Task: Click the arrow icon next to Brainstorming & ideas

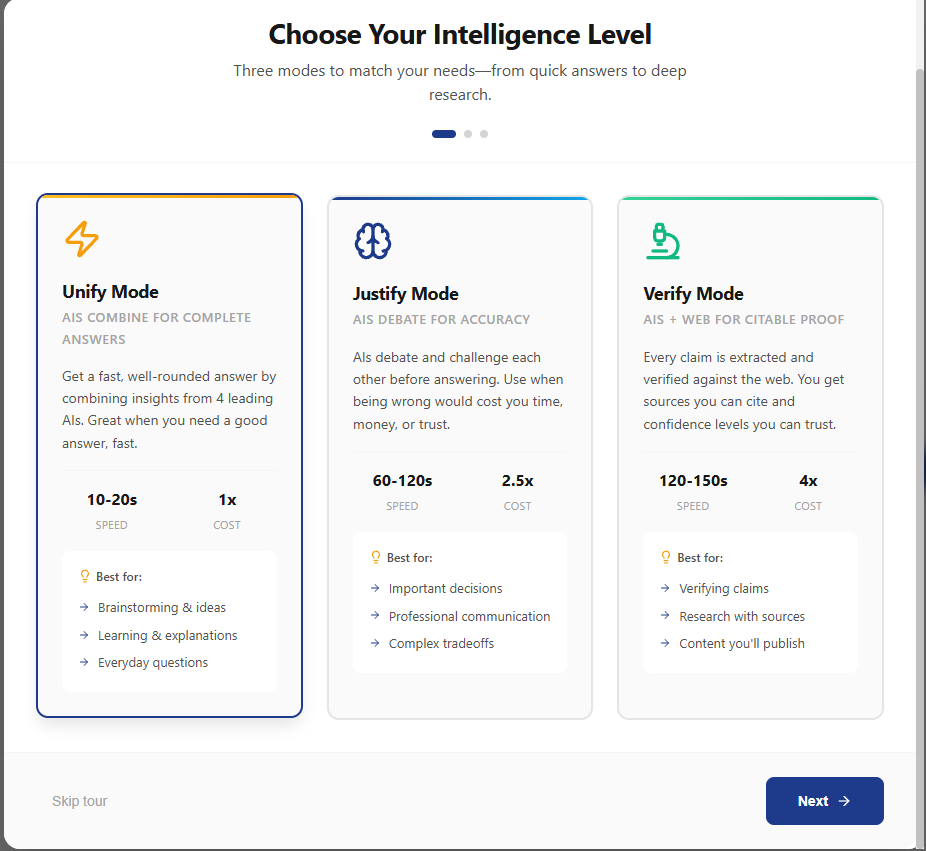Action: point(86,607)
